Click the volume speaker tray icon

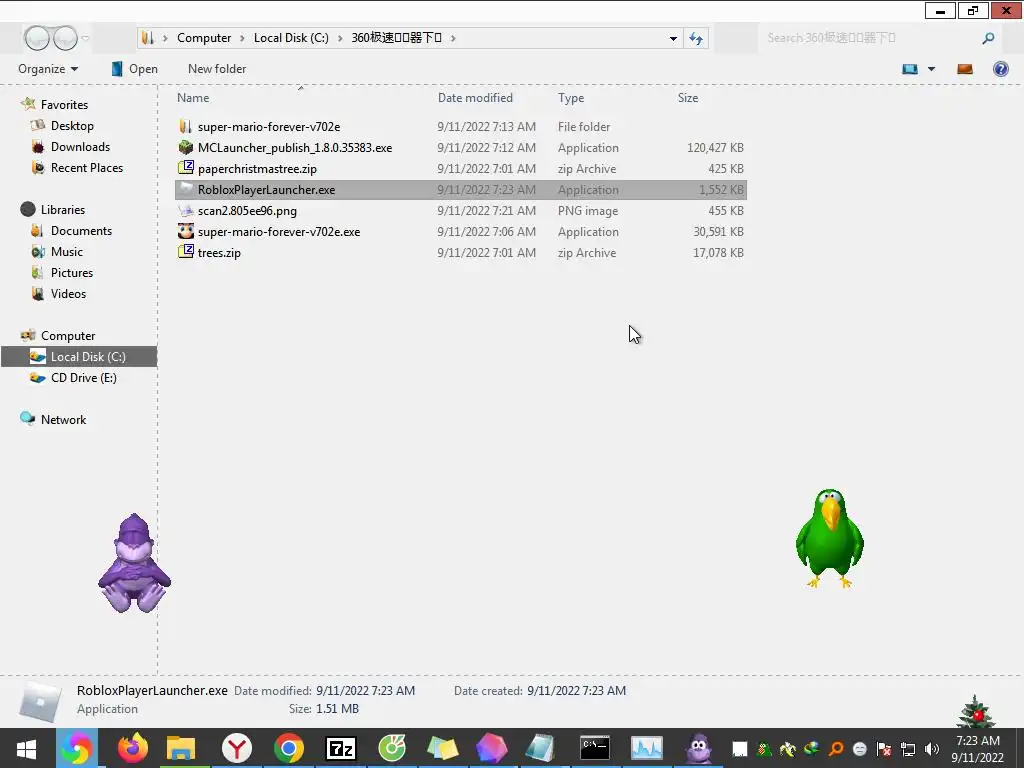[932, 749]
